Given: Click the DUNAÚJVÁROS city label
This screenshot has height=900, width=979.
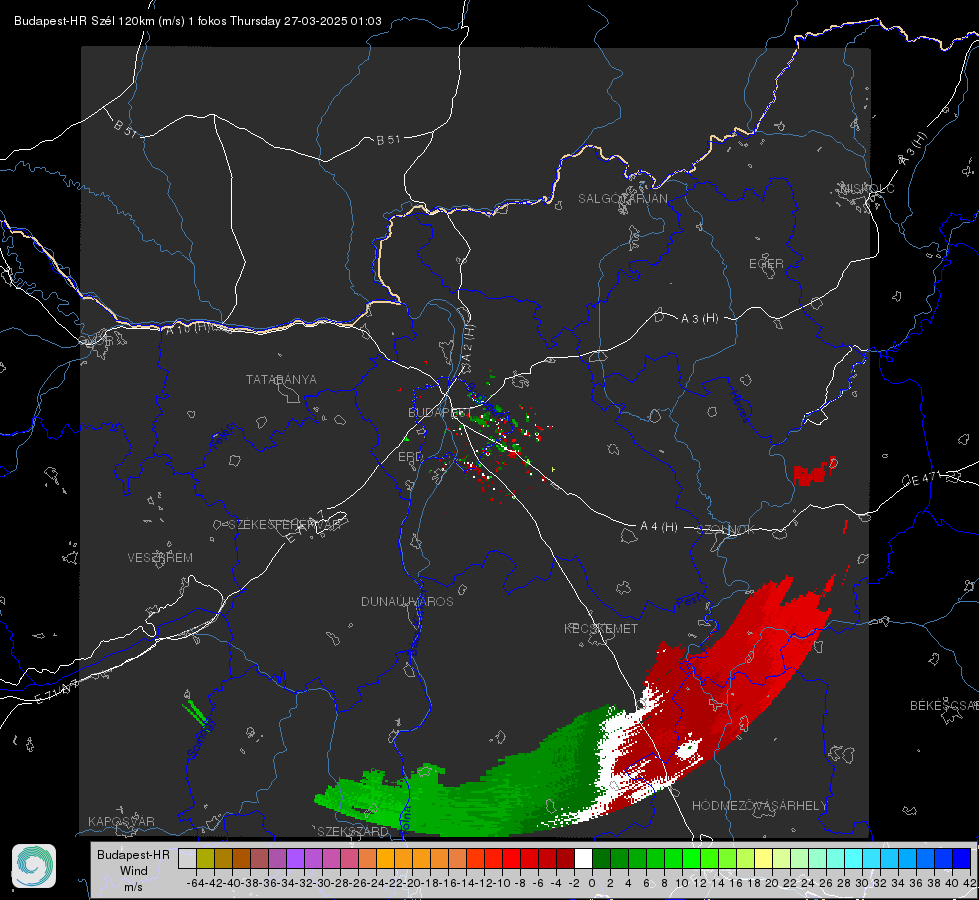Looking at the screenshot, I should tap(407, 601).
